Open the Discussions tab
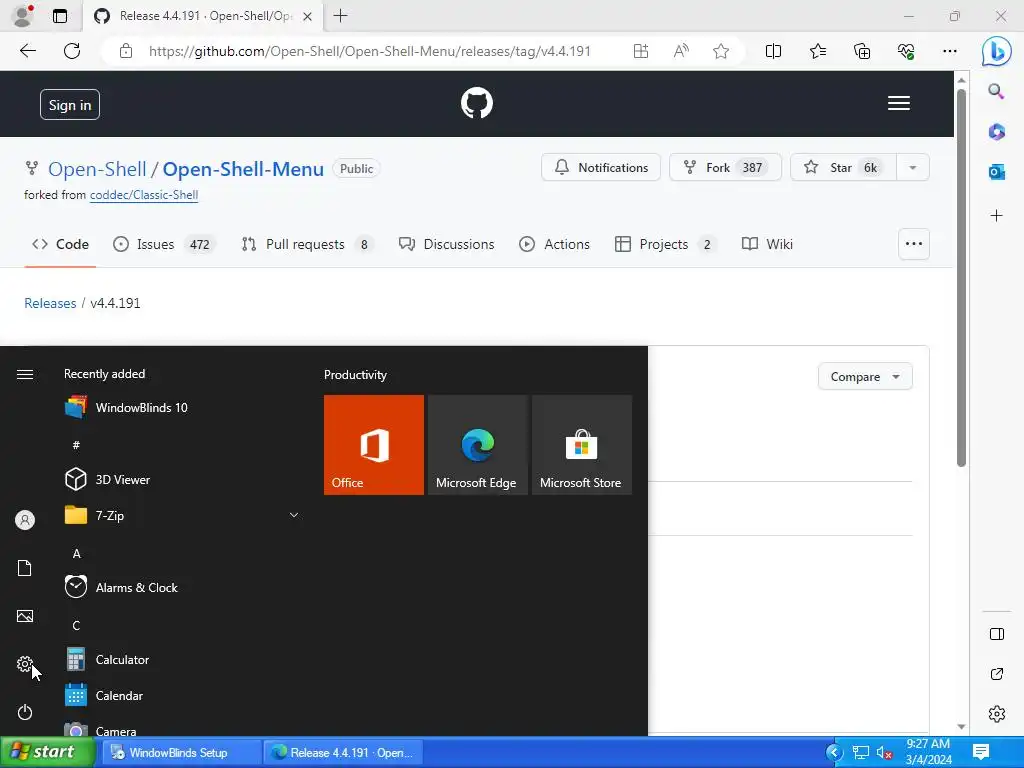This screenshot has height=768, width=1024. tap(447, 244)
